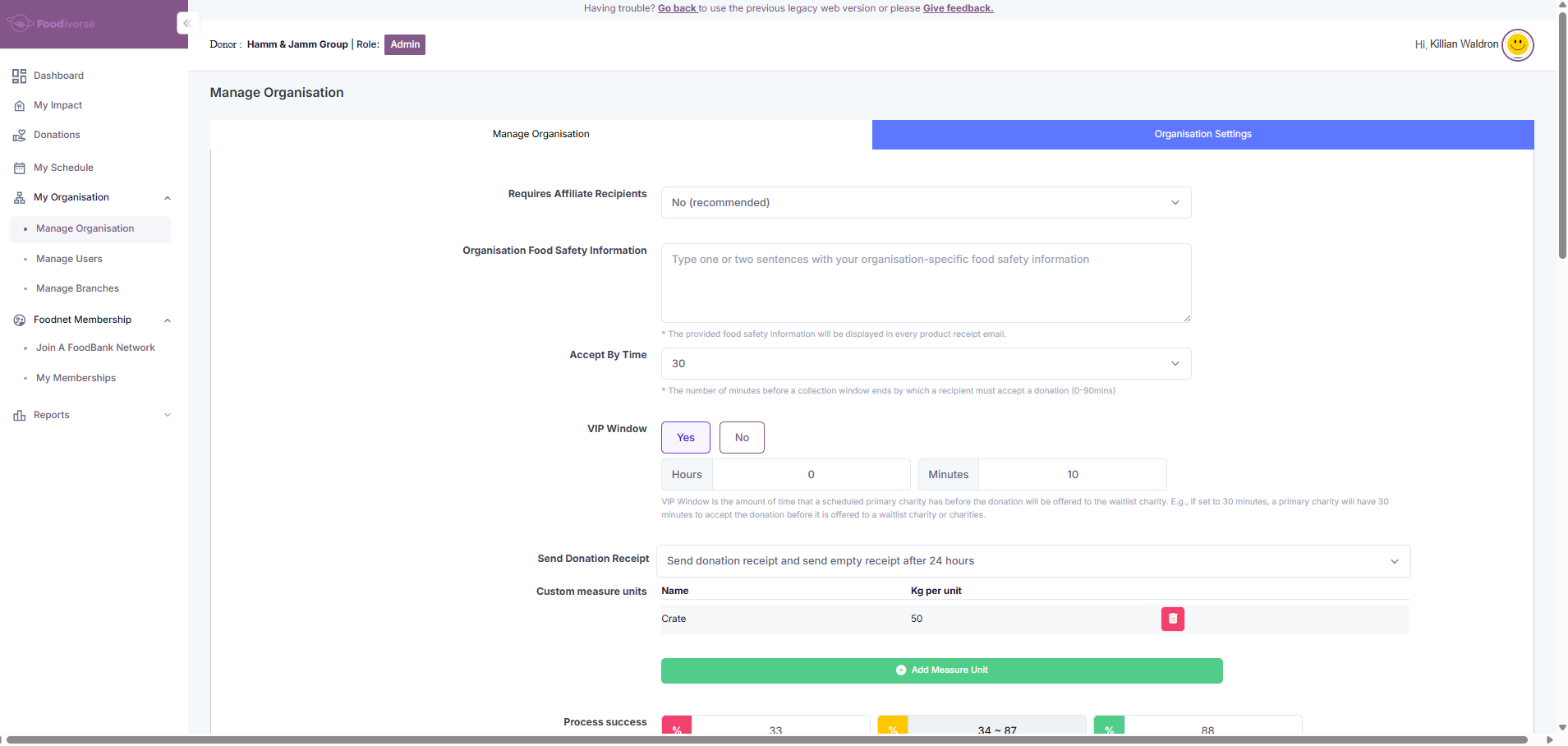Collapse the sidebar with the double-chevron icon
Image resolution: width=1568 pixels, height=746 pixels.
pos(187,23)
